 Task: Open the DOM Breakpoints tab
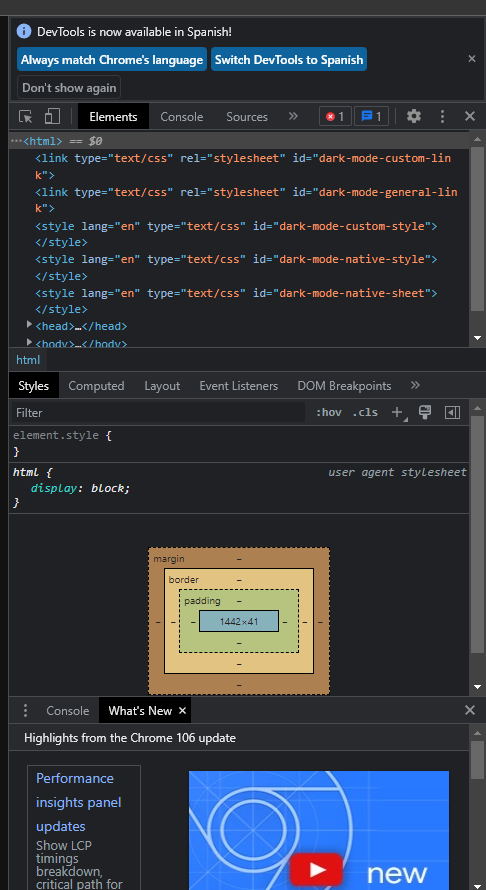[x=344, y=386]
